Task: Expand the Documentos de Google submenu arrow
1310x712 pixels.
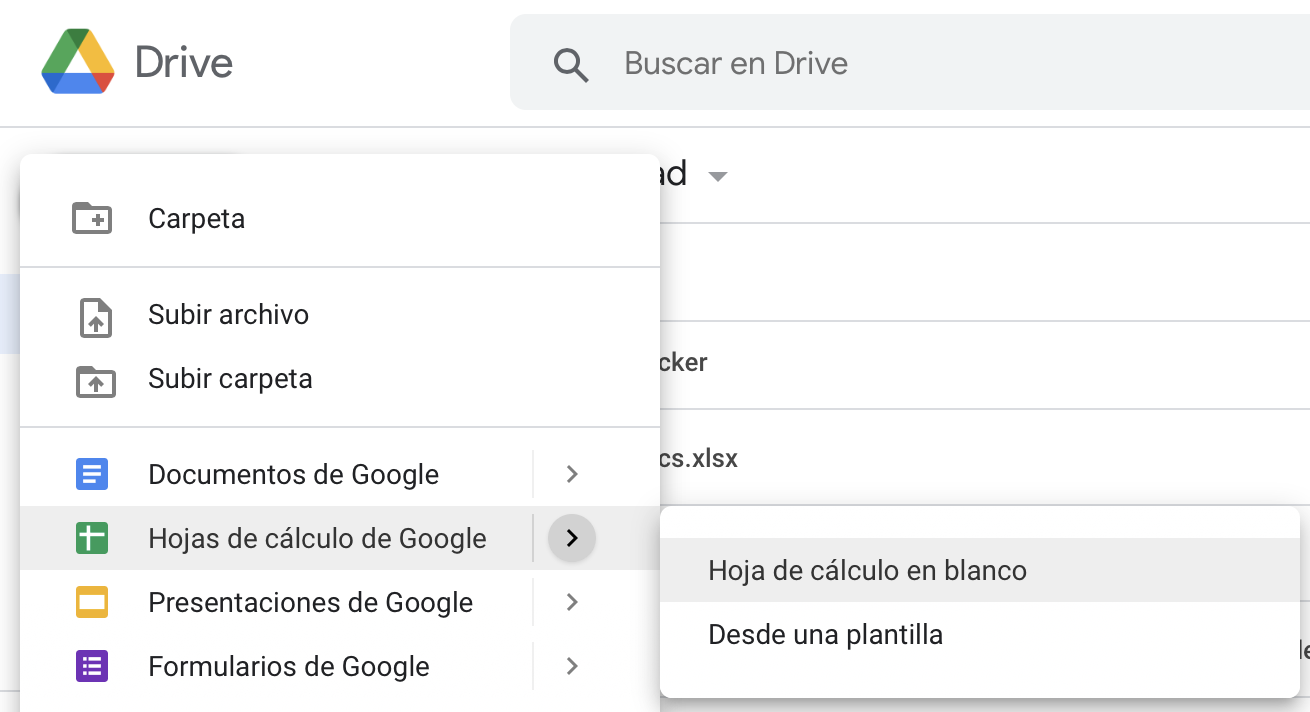Action: click(x=572, y=474)
